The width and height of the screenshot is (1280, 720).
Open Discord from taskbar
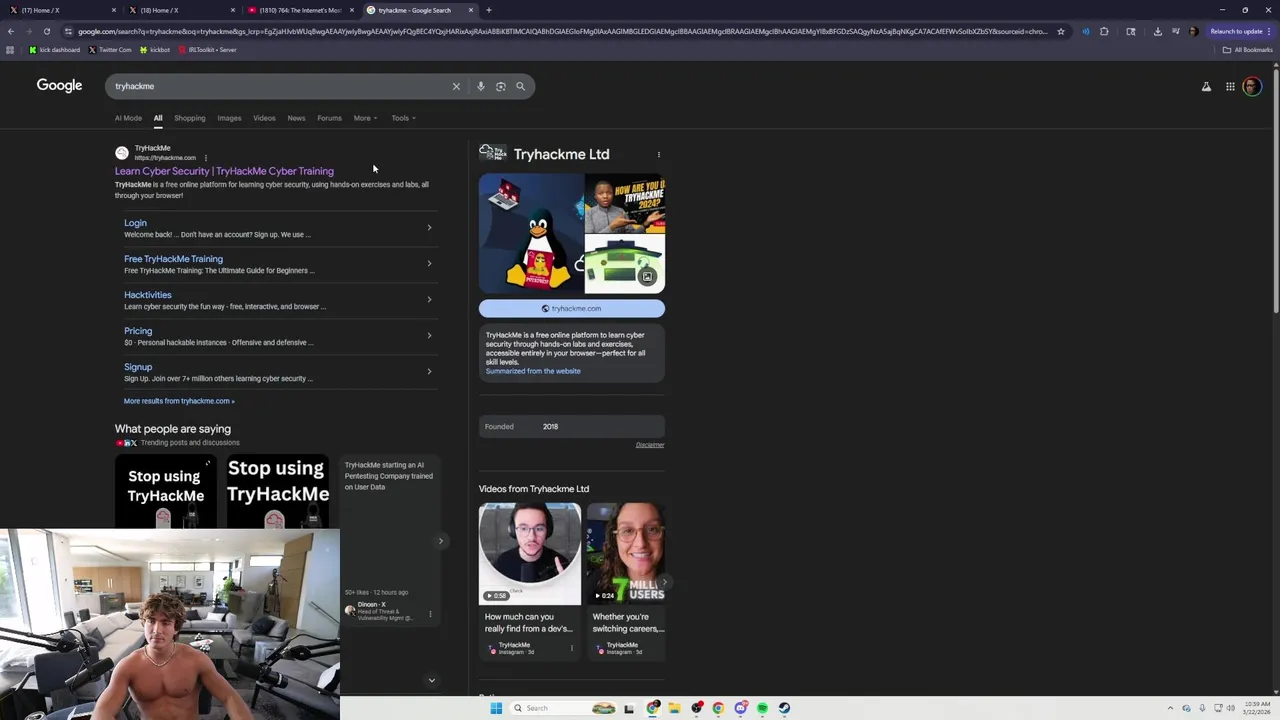pyautogui.click(x=740, y=708)
